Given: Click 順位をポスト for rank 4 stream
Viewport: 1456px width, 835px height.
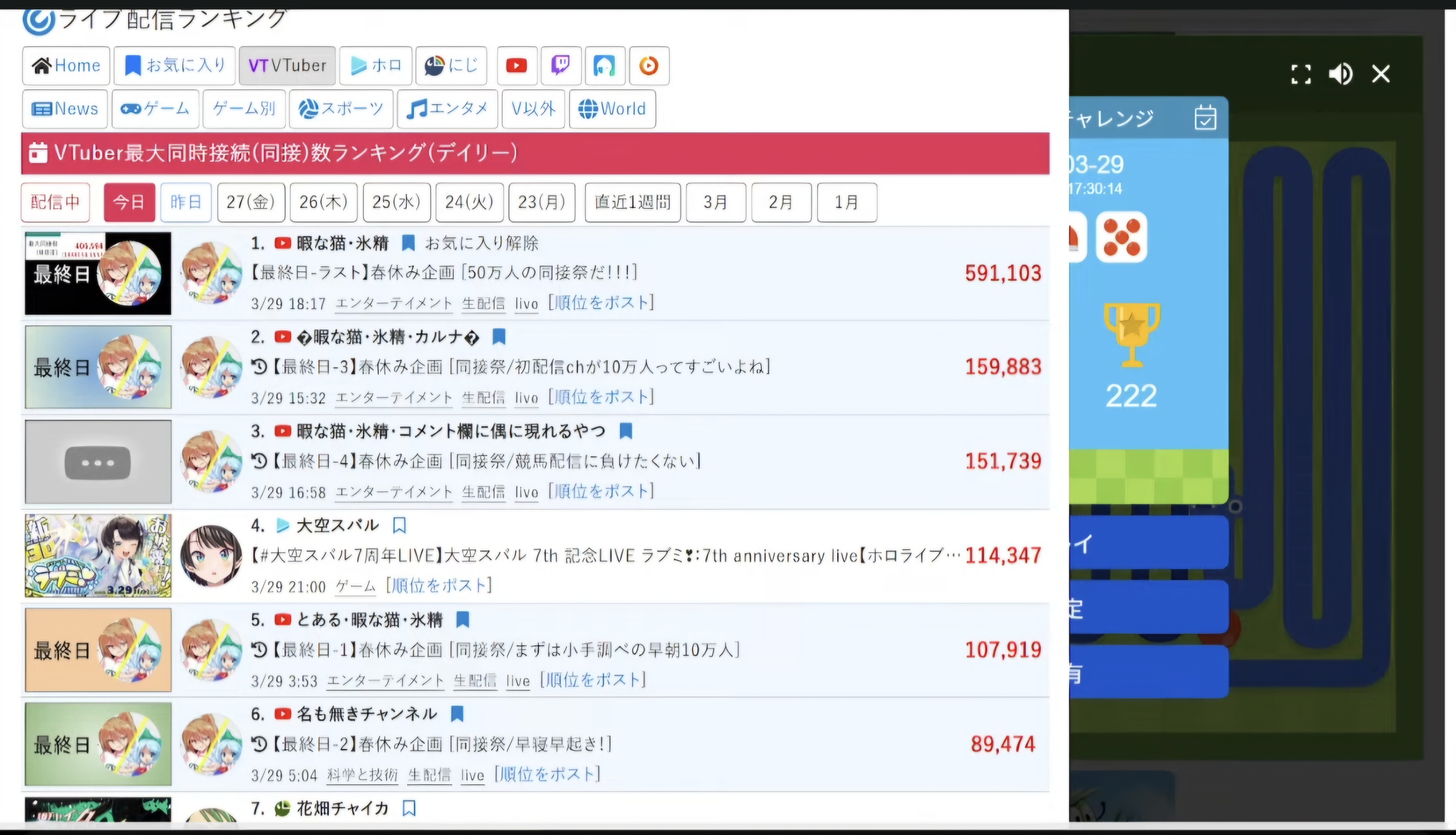Looking at the screenshot, I should (x=439, y=585).
